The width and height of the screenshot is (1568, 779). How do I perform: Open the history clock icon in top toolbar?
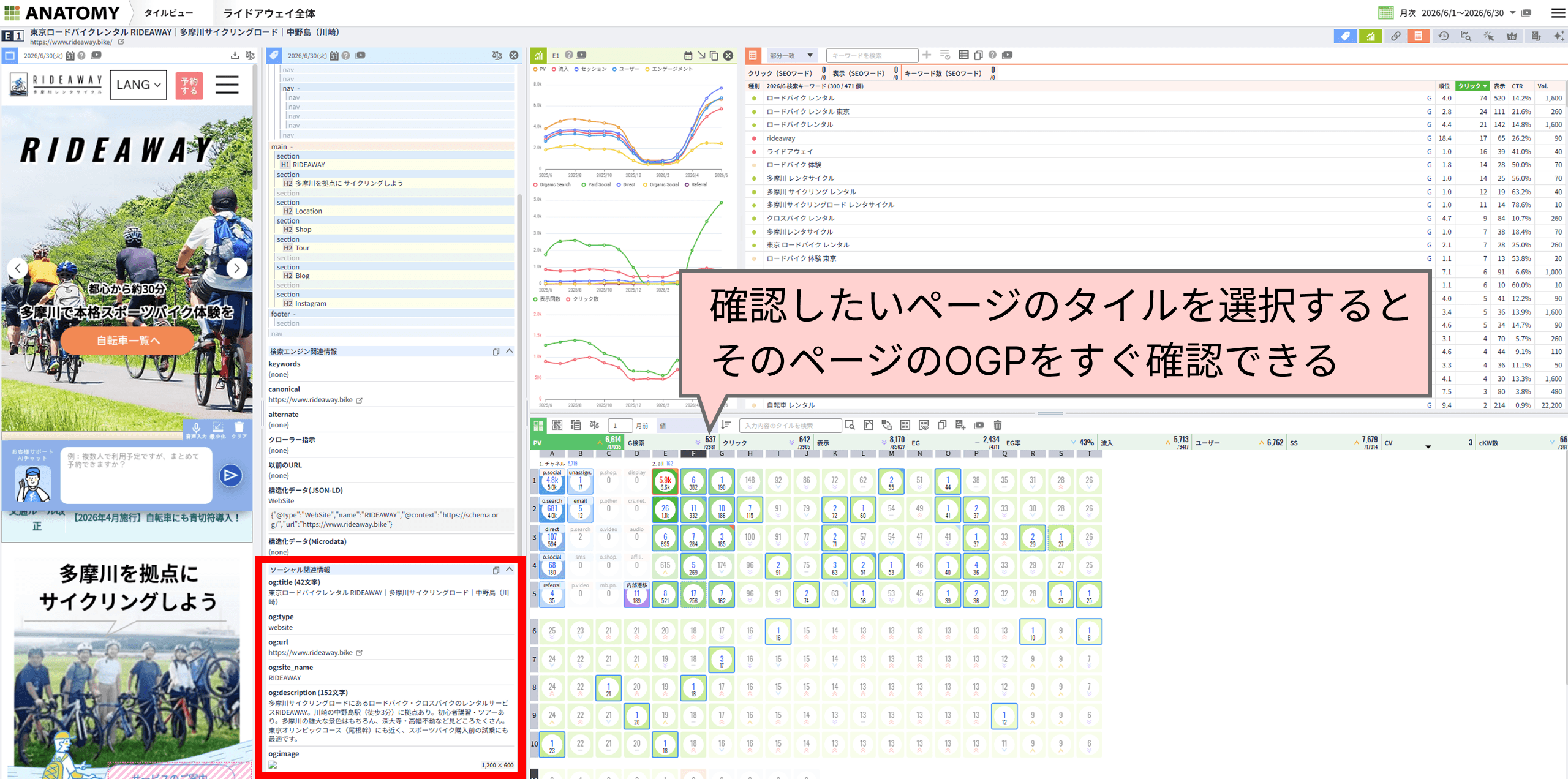1444,37
